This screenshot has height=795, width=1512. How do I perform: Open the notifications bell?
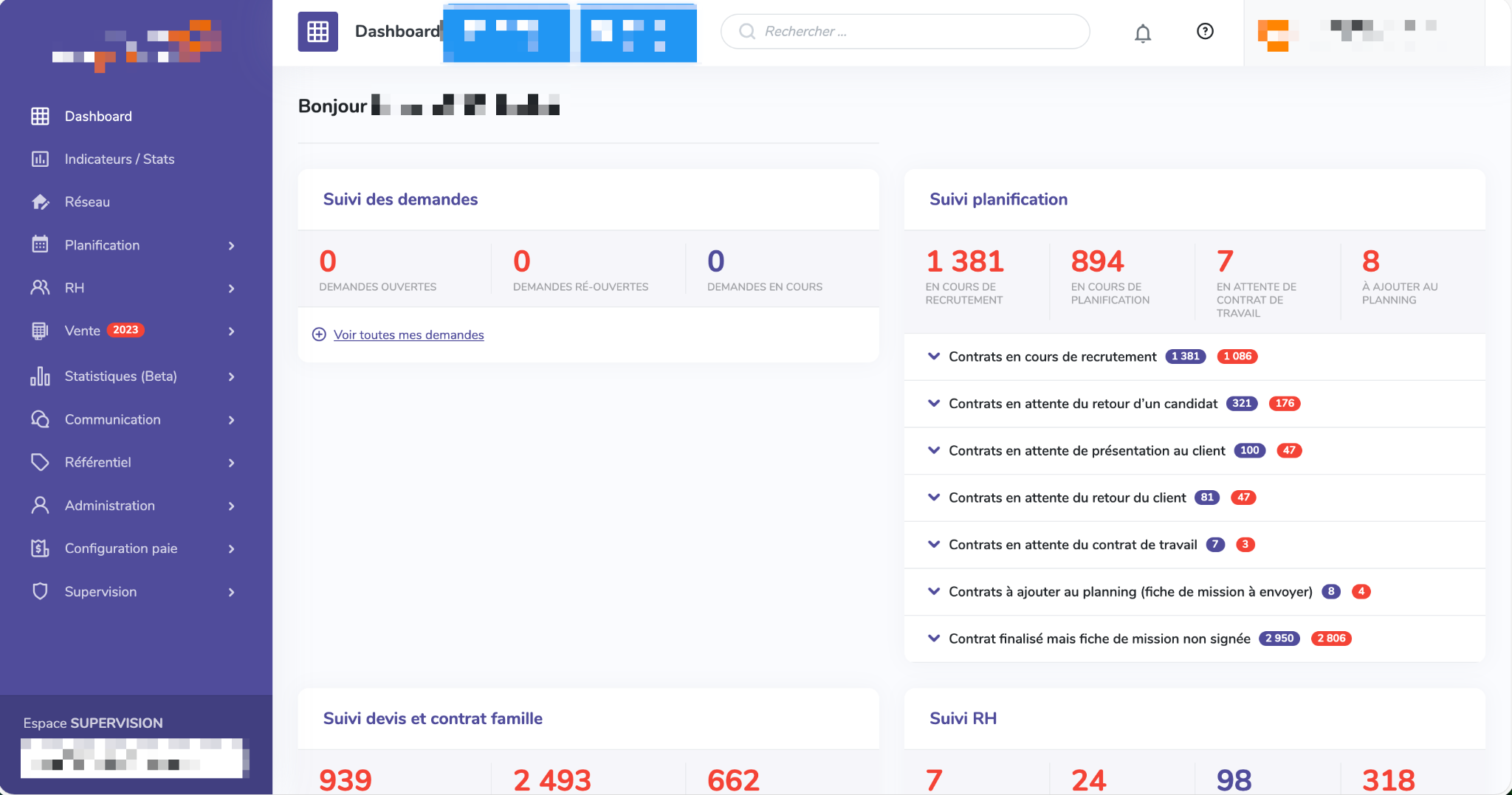(x=1142, y=32)
